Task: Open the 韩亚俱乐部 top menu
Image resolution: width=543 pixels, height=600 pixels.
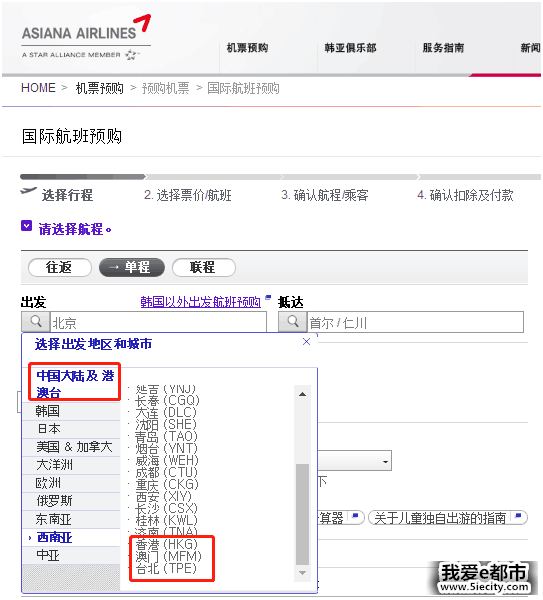Action: click(350, 48)
